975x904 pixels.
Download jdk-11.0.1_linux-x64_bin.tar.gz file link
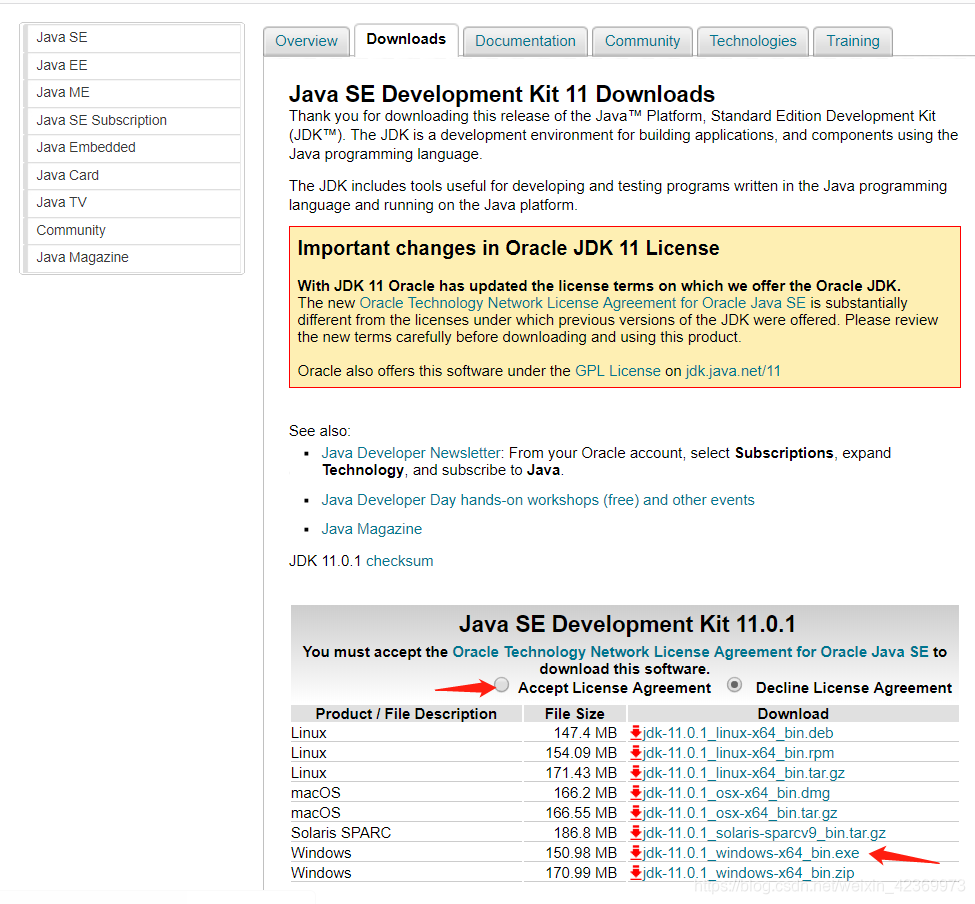click(x=744, y=772)
